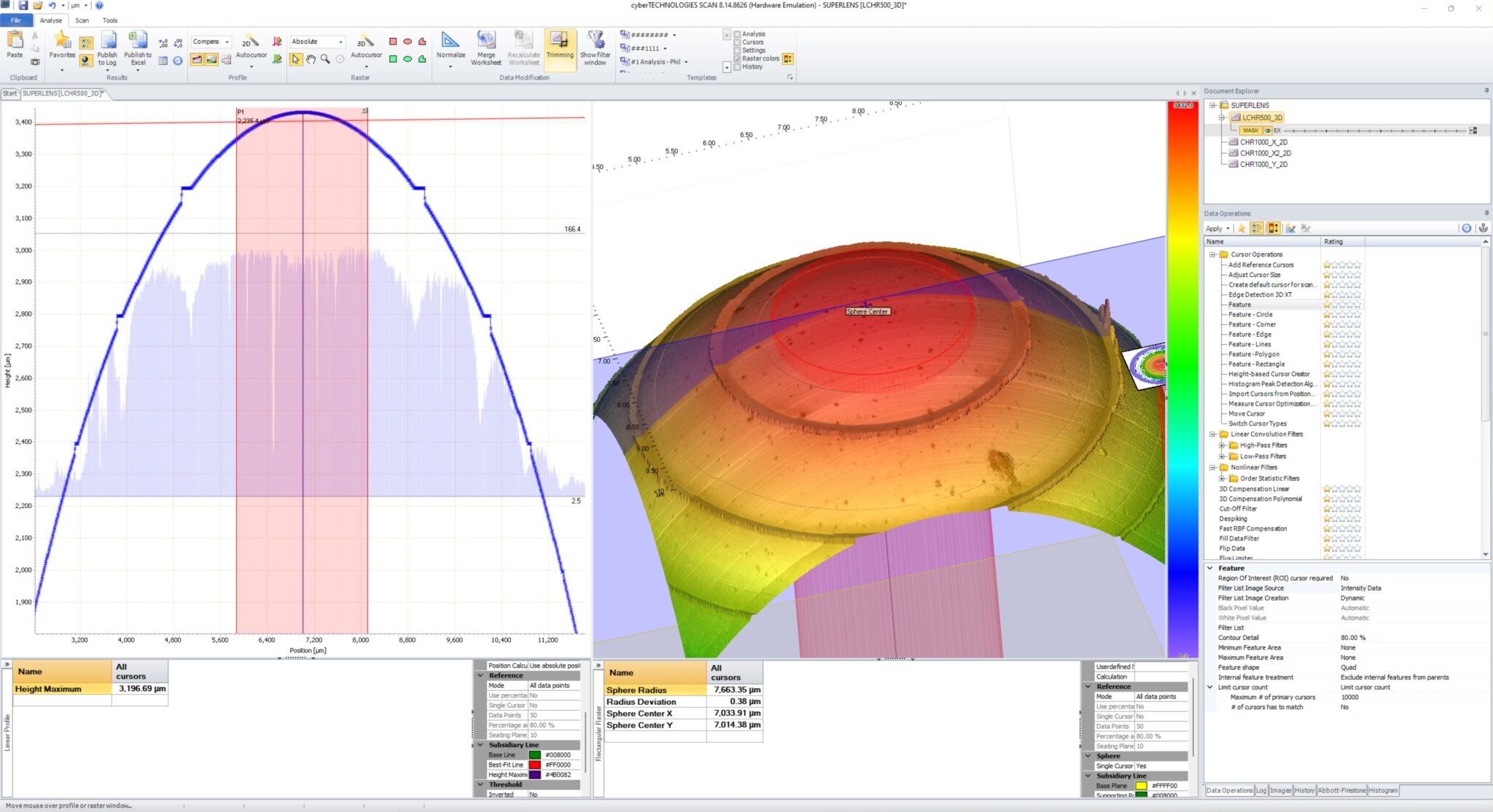Click the Merge Worksheet icon
This screenshot has width=1493, height=812.
point(486,41)
